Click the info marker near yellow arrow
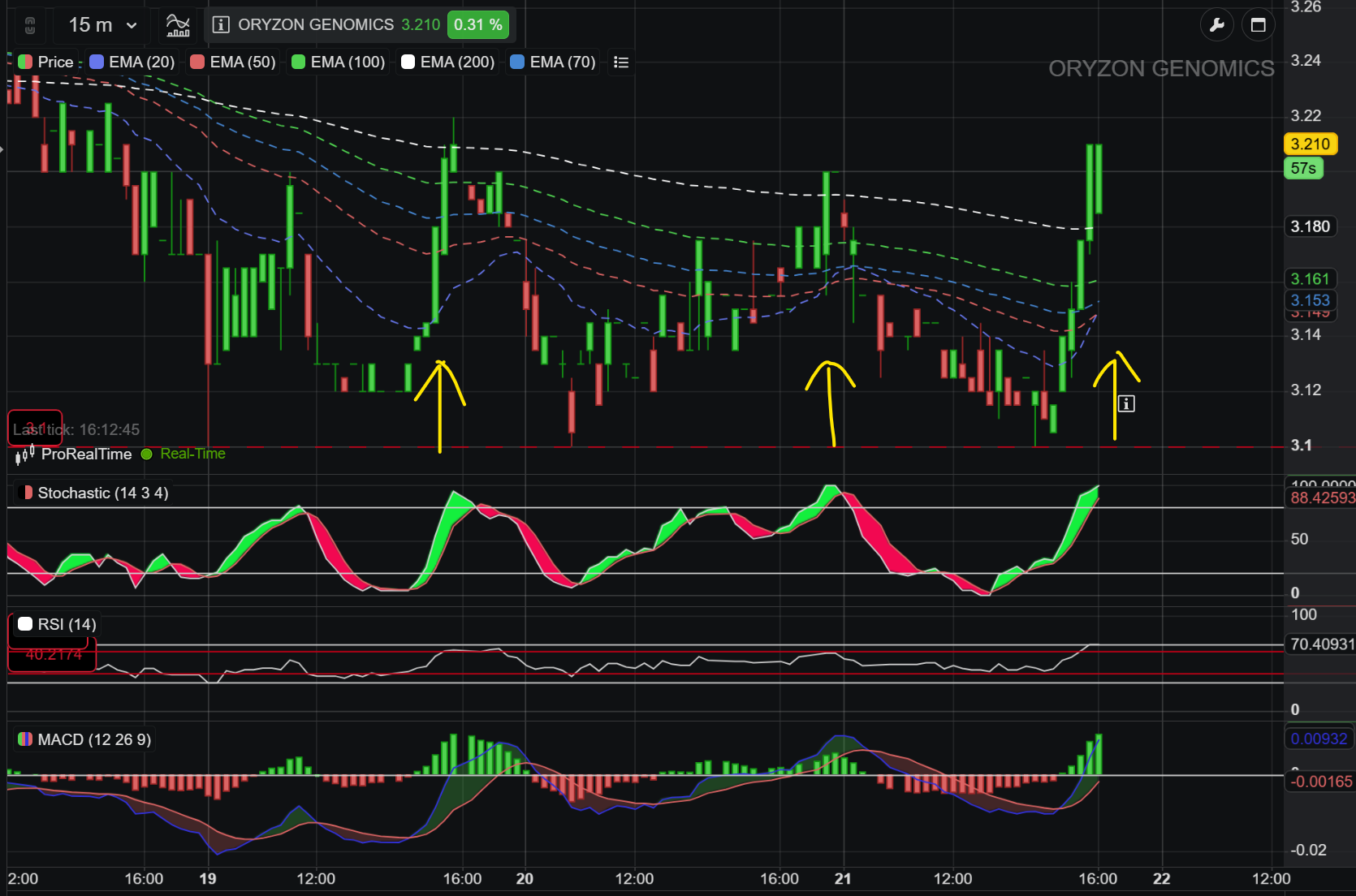Screen dimensions: 1356x896 (1126, 403)
